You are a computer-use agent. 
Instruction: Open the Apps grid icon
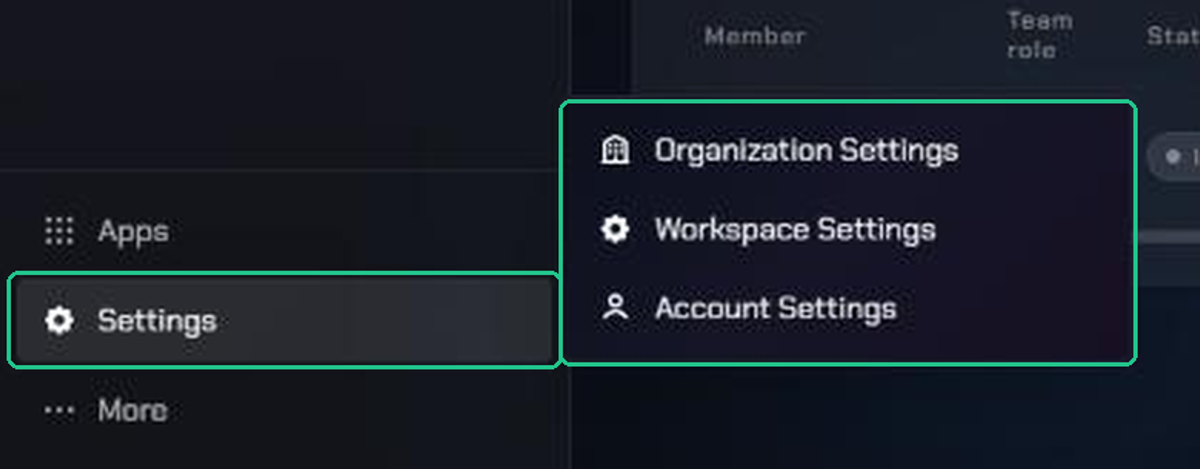tap(60, 232)
